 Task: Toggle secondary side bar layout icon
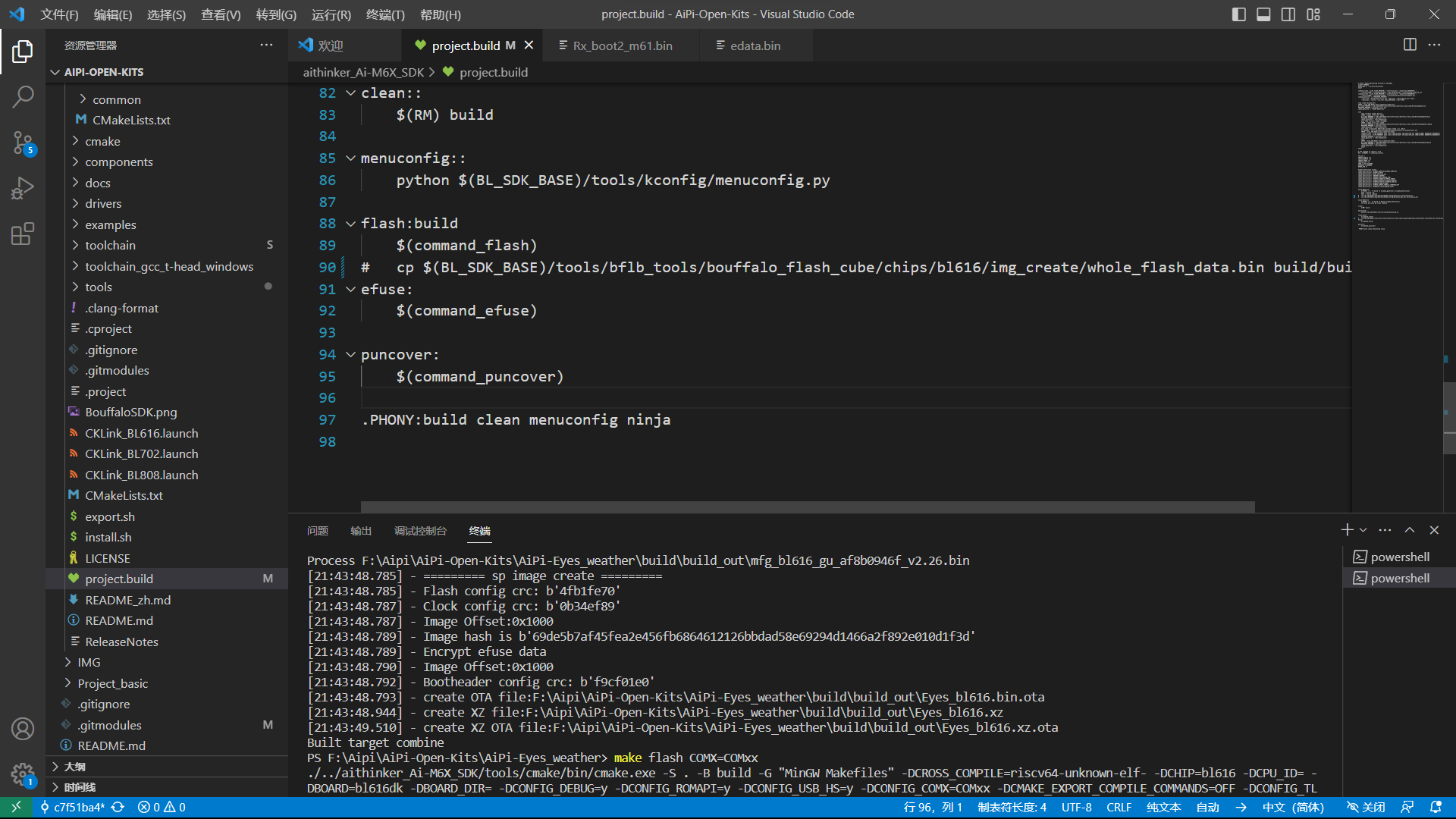click(1288, 14)
